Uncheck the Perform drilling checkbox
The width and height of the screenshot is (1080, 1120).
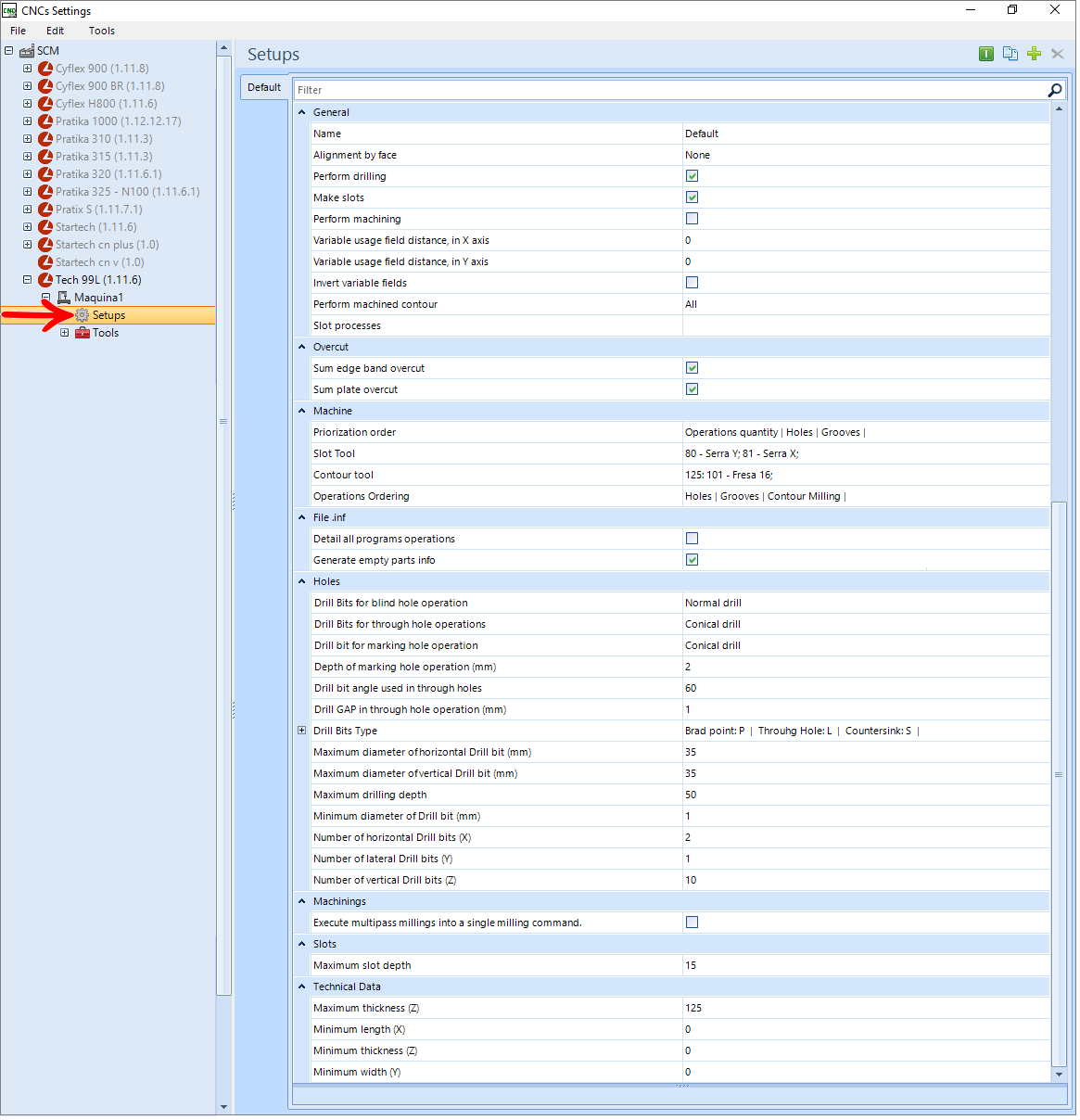tap(692, 176)
